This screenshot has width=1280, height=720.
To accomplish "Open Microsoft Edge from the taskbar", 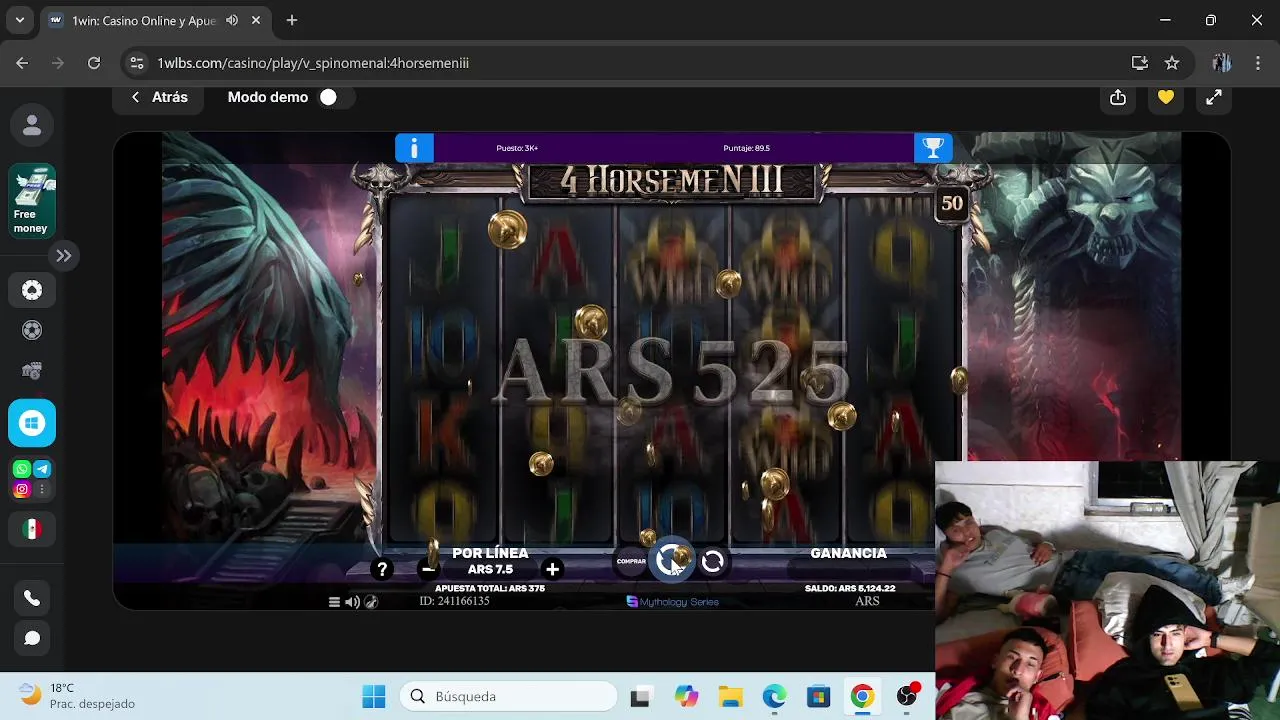I will pyautogui.click(x=774, y=697).
